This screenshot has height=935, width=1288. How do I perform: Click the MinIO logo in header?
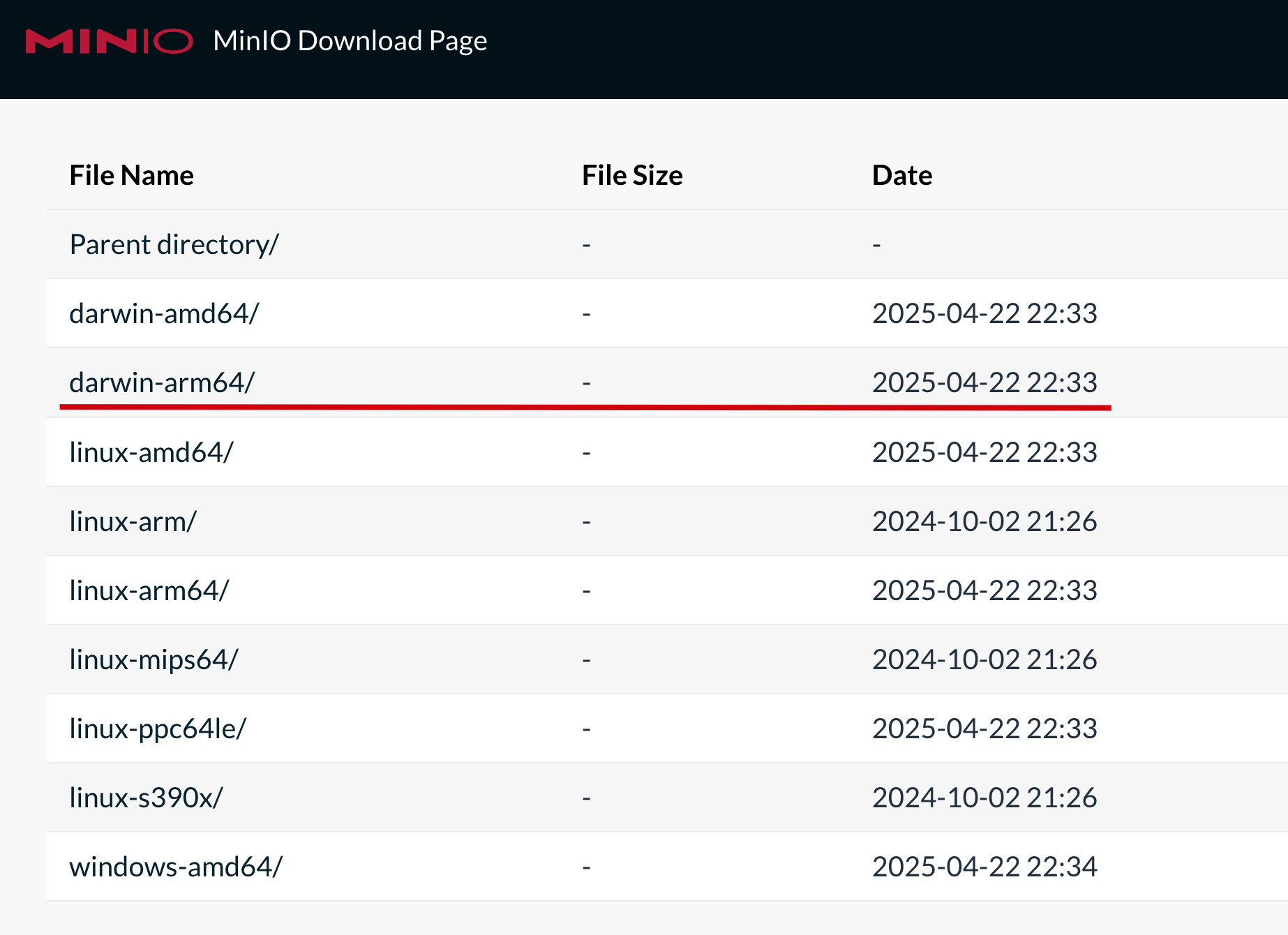[x=109, y=41]
